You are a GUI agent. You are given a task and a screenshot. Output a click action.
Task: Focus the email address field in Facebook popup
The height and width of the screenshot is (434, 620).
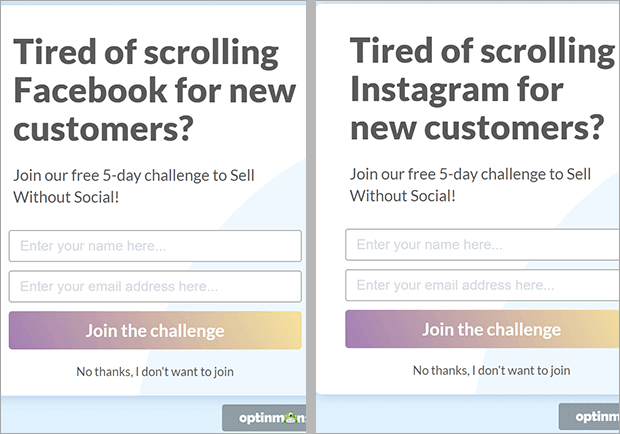click(x=155, y=287)
